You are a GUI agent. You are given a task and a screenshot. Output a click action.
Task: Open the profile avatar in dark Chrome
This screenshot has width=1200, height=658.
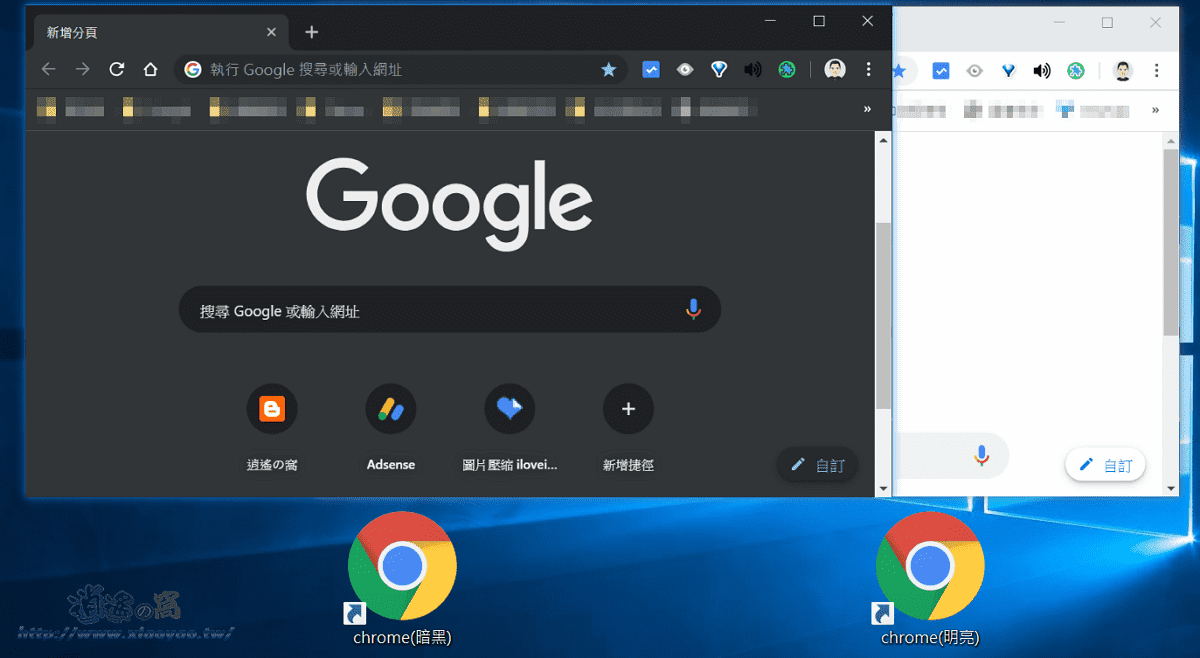coord(835,69)
